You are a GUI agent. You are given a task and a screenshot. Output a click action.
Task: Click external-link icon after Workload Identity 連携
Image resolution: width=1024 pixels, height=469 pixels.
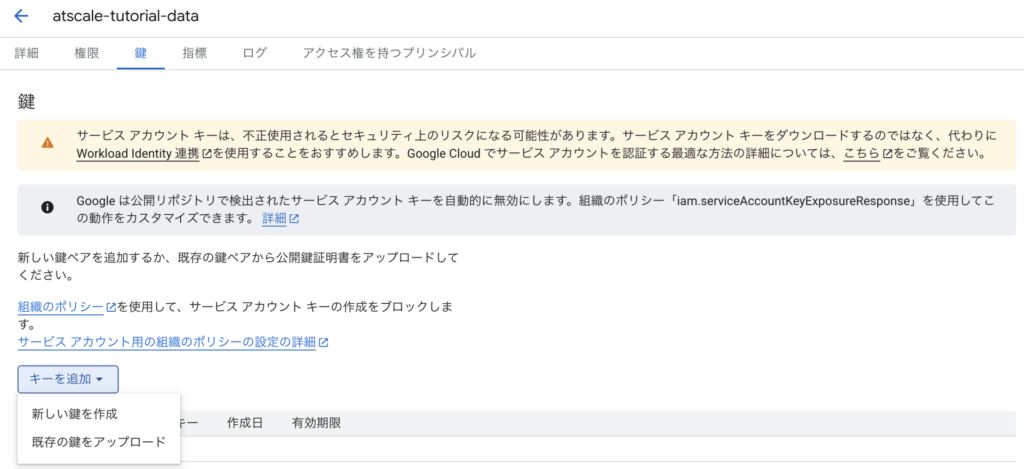click(207, 155)
